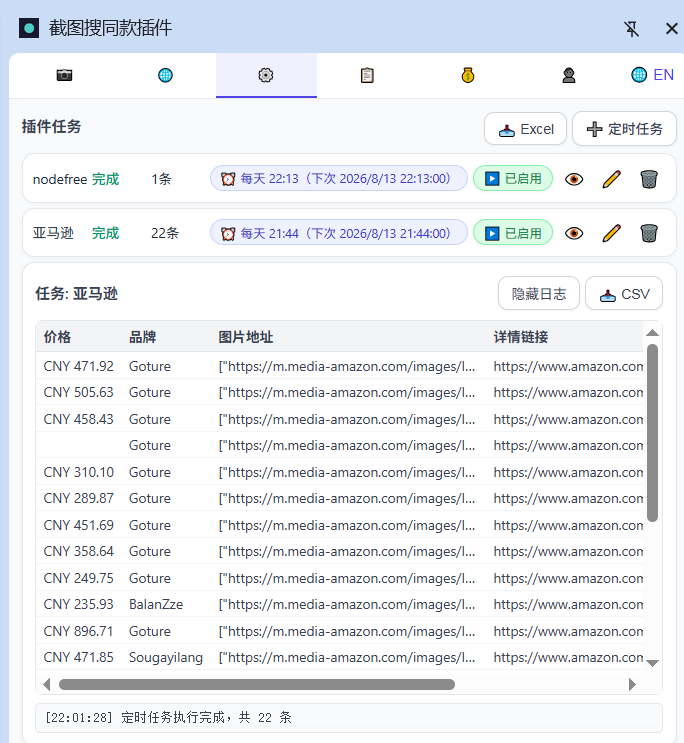Screen dimensions: 684x743
Task: Edit nodefree task with pencil icon
Action: 611,179
